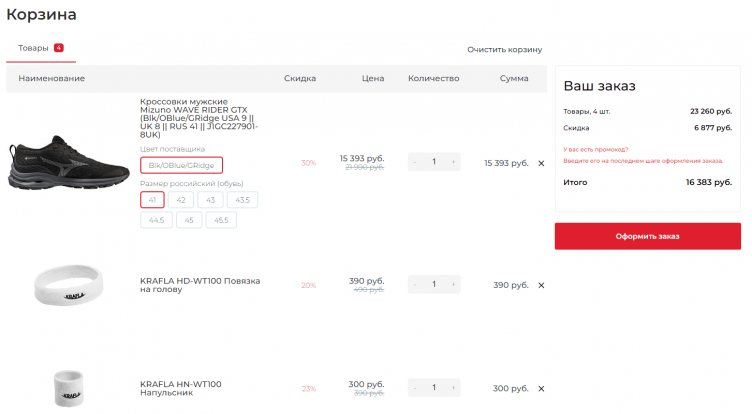The height and width of the screenshot is (414, 752).
Task: Edit Mizuno sneakers quantity field
Action: click(x=434, y=162)
